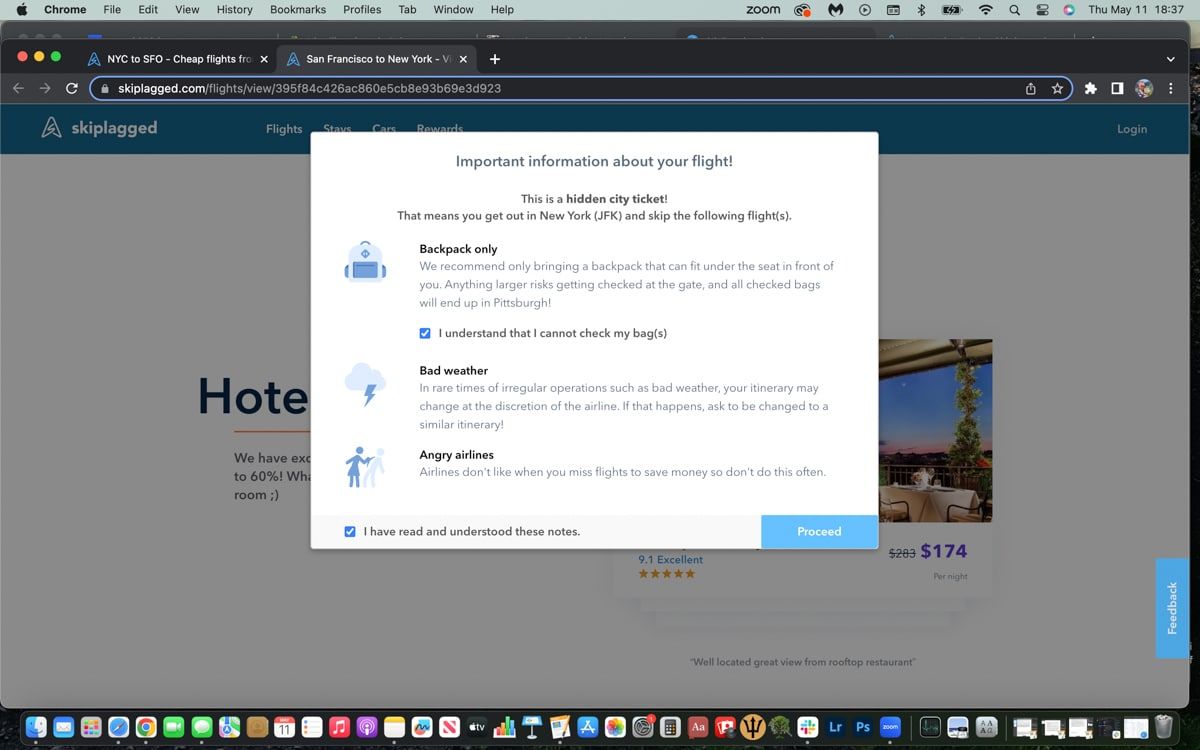Open the Chrome extensions puzzle icon
The height and width of the screenshot is (750, 1200).
coord(1090,88)
